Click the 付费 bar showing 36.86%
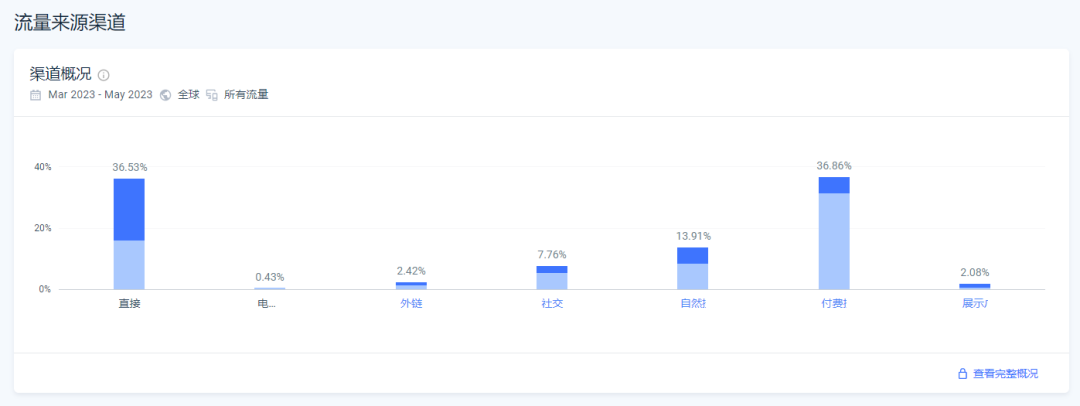 click(834, 234)
